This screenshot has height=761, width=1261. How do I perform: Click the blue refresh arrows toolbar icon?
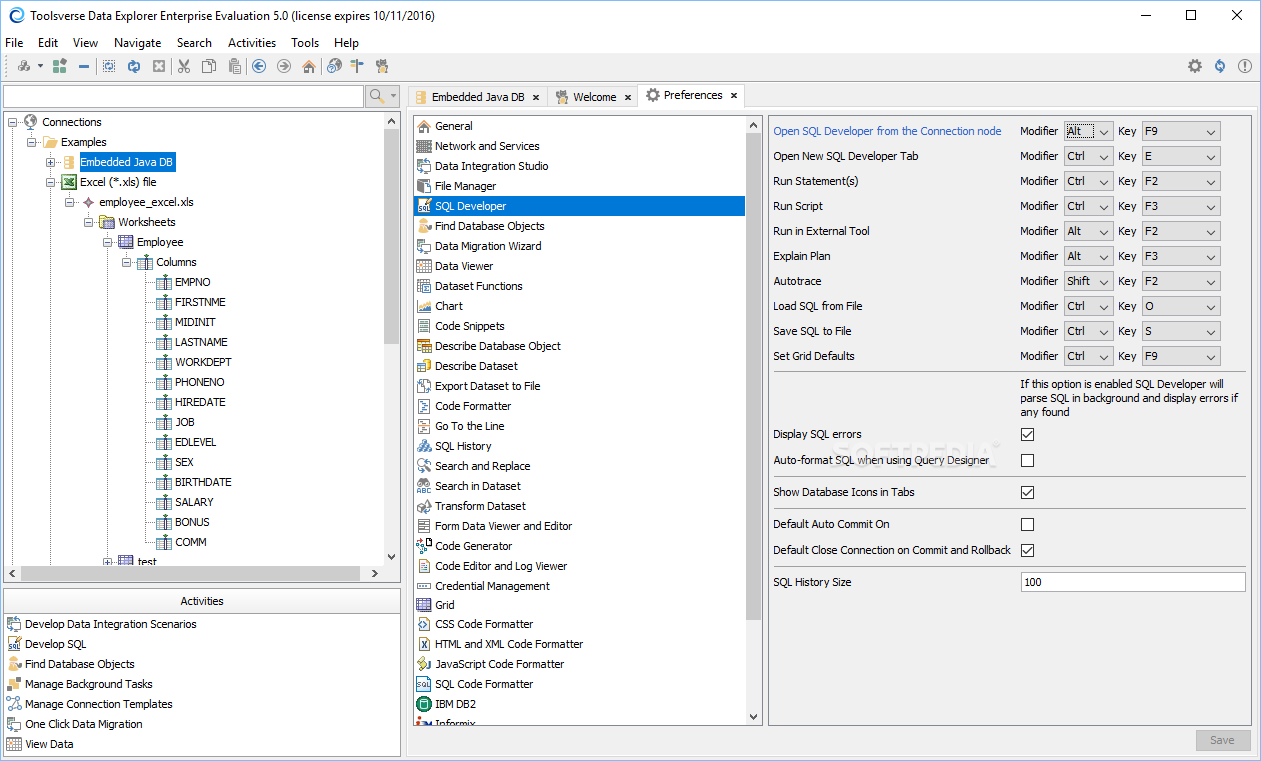pos(134,66)
